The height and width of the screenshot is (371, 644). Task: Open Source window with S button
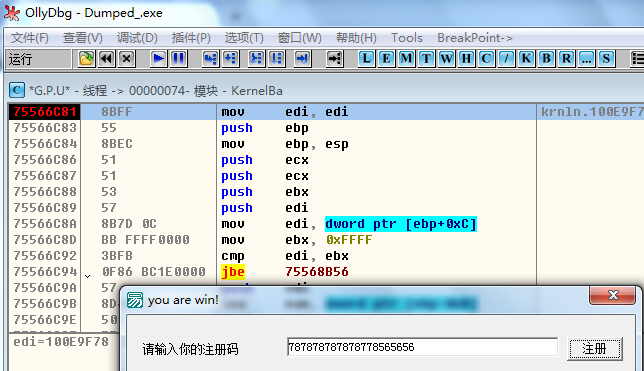(x=606, y=59)
